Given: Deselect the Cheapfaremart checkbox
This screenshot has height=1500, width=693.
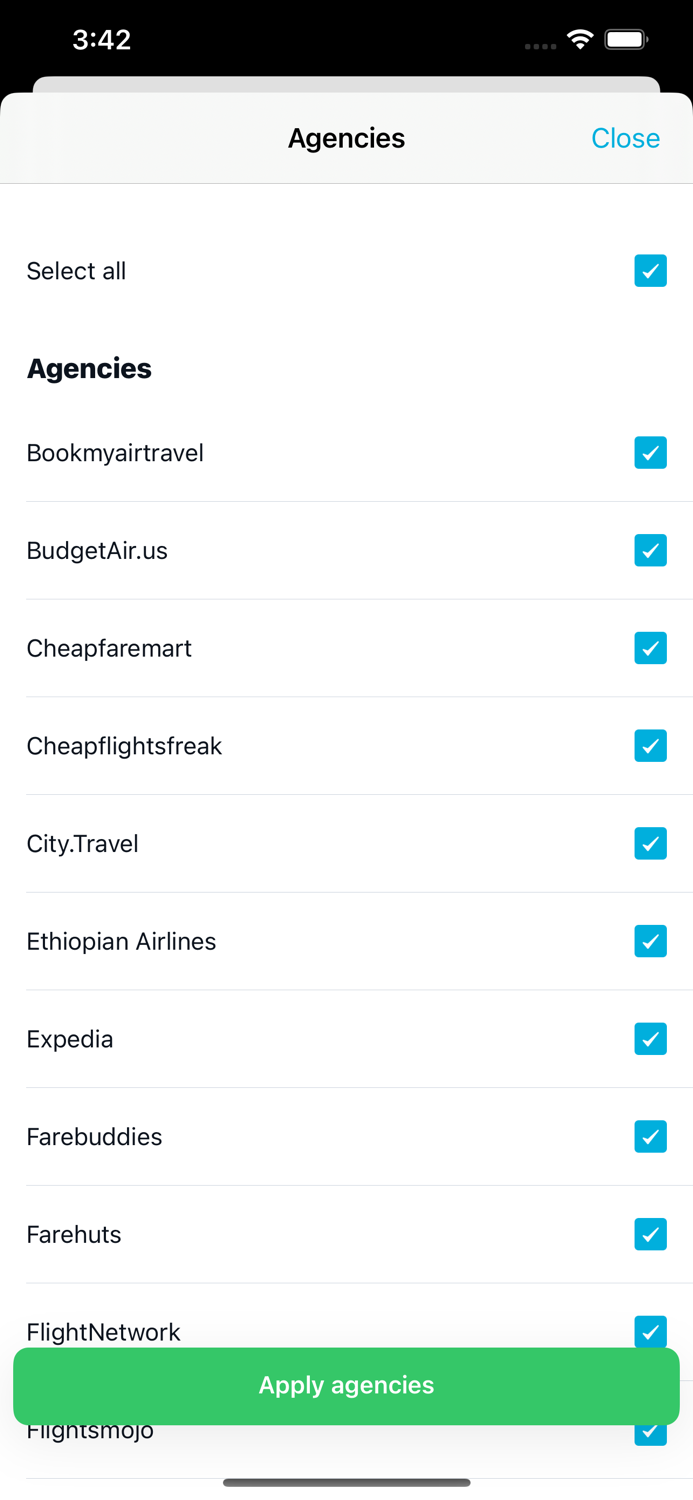Looking at the screenshot, I should coord(650,648).
